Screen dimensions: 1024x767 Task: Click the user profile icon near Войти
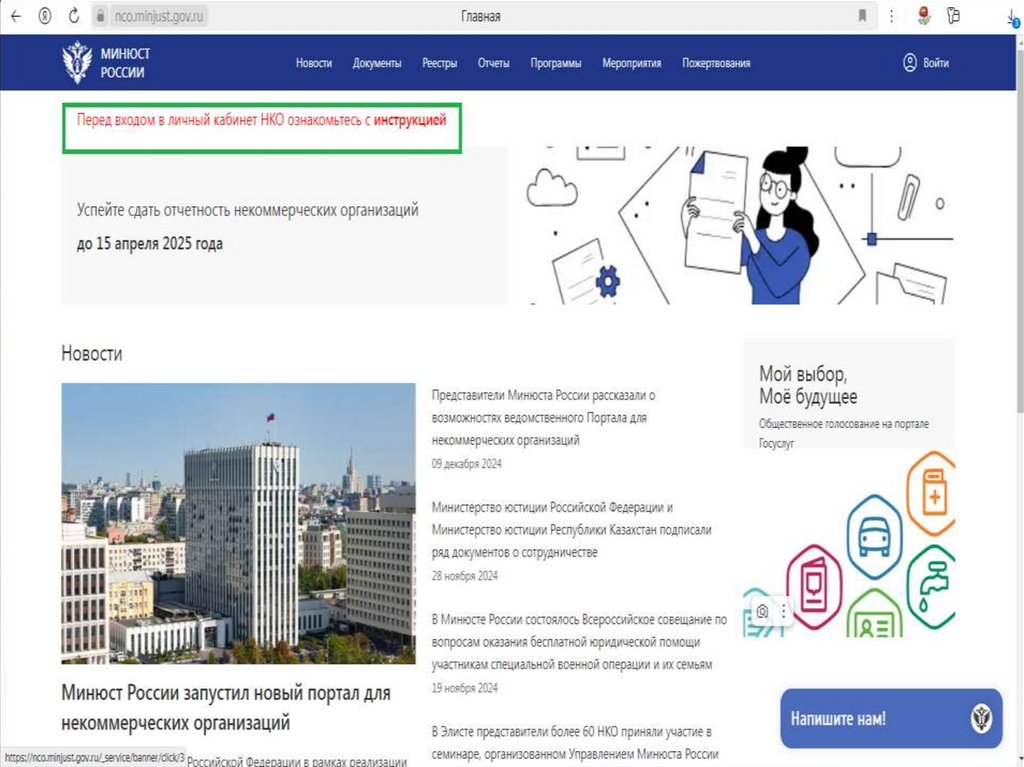tap(910, 63)
